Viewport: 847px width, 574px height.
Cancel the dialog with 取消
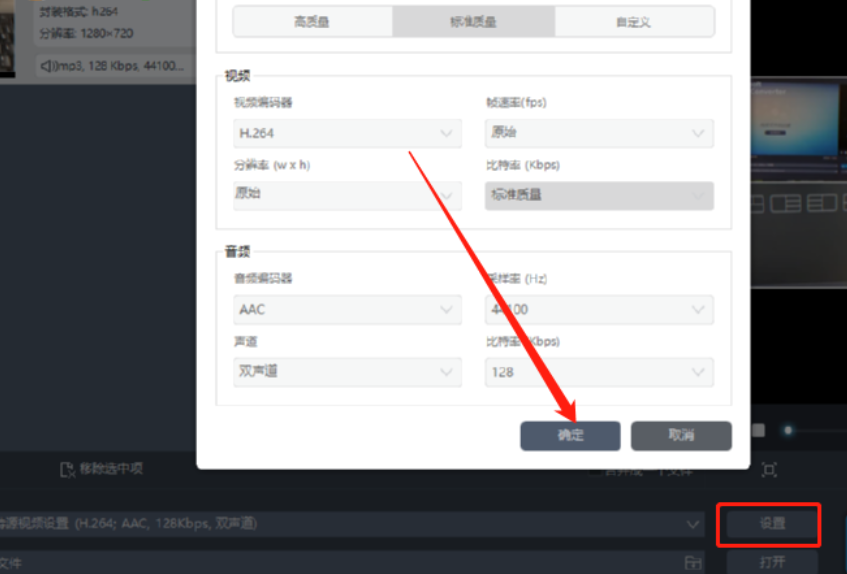(681, 435)
